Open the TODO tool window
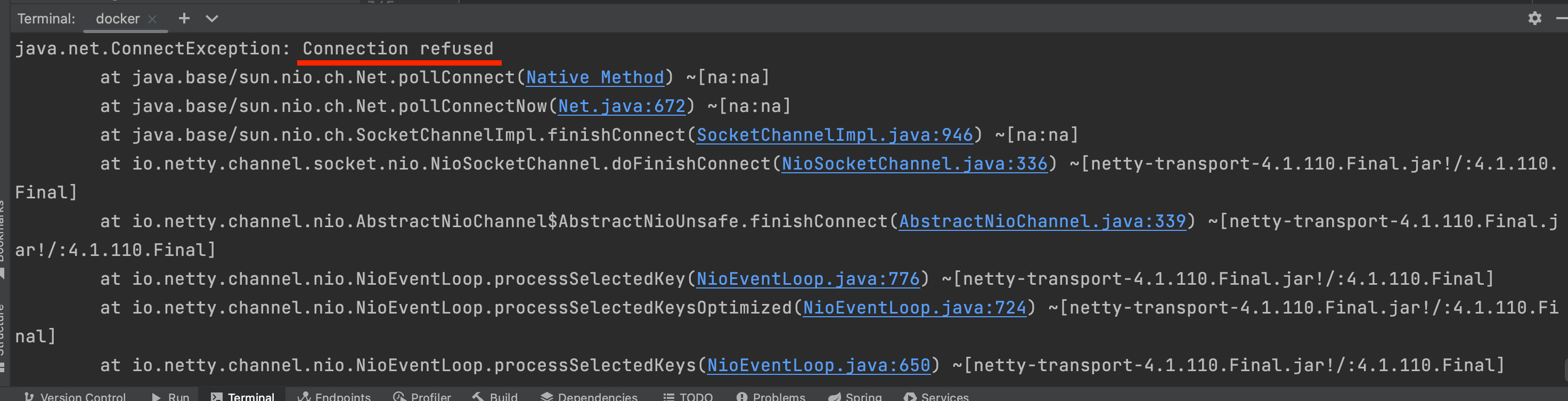This screenshot has width=1568, height=401. (689, 396)
